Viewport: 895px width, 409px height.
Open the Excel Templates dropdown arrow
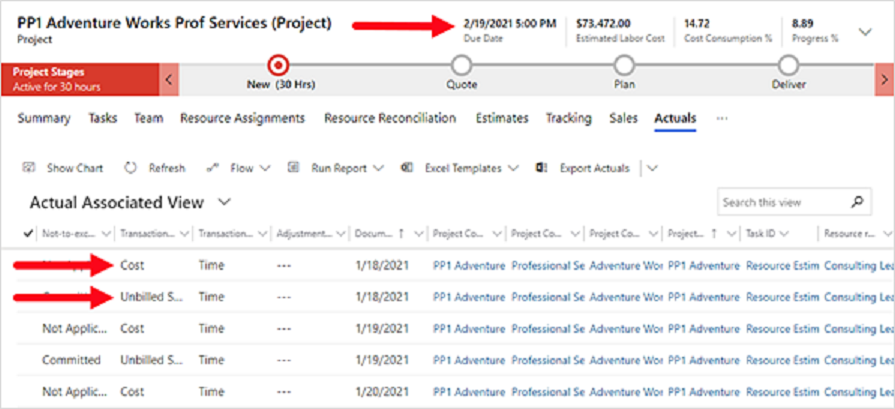pos(513,168)
